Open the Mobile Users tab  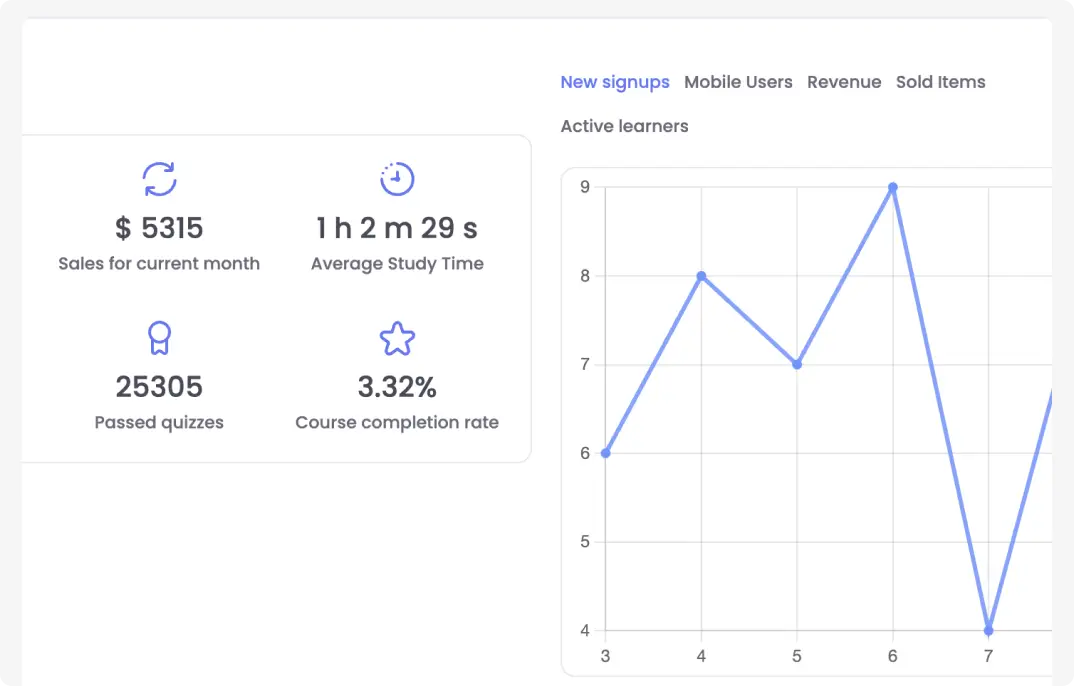point(738,82)
